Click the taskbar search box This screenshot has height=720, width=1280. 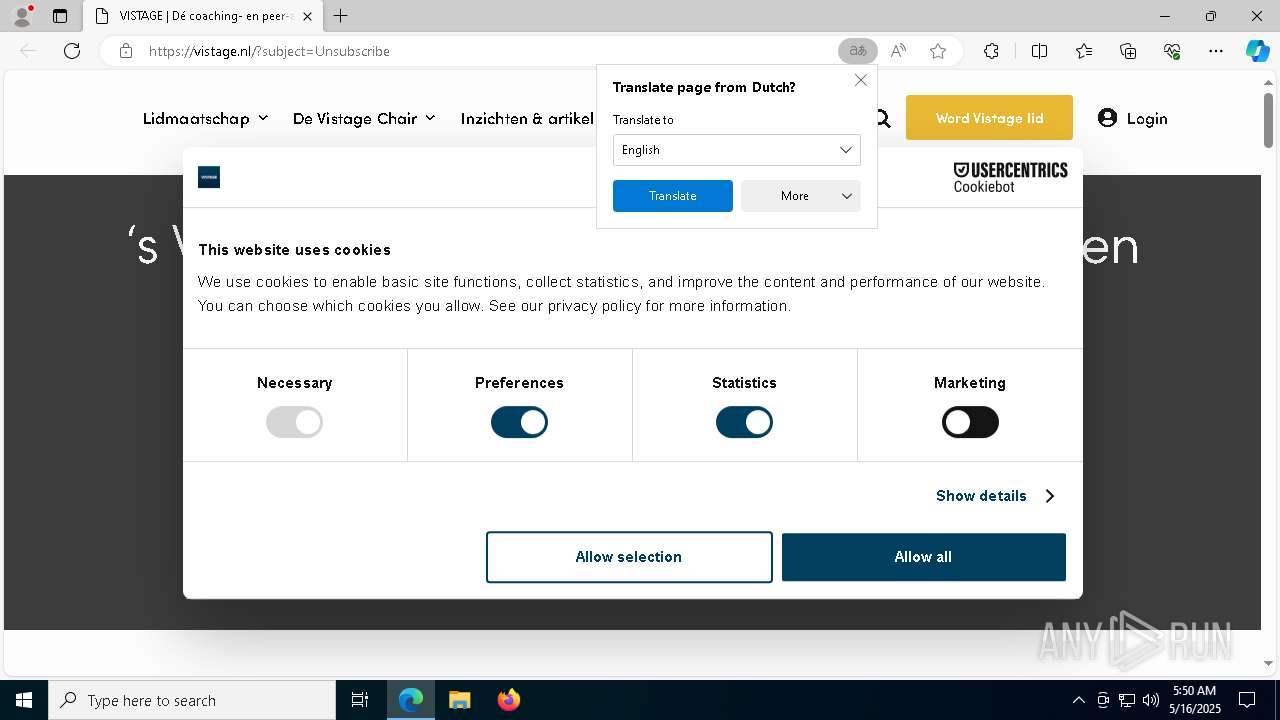192,700
